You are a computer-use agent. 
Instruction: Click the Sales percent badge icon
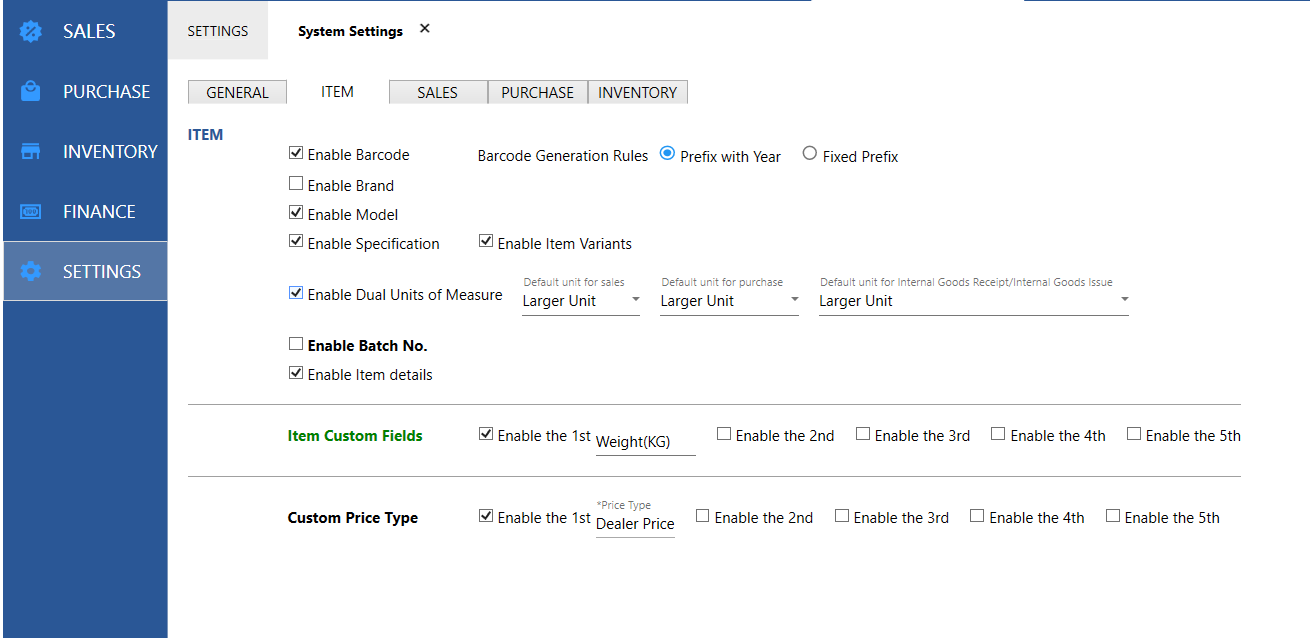coord(31,32)
